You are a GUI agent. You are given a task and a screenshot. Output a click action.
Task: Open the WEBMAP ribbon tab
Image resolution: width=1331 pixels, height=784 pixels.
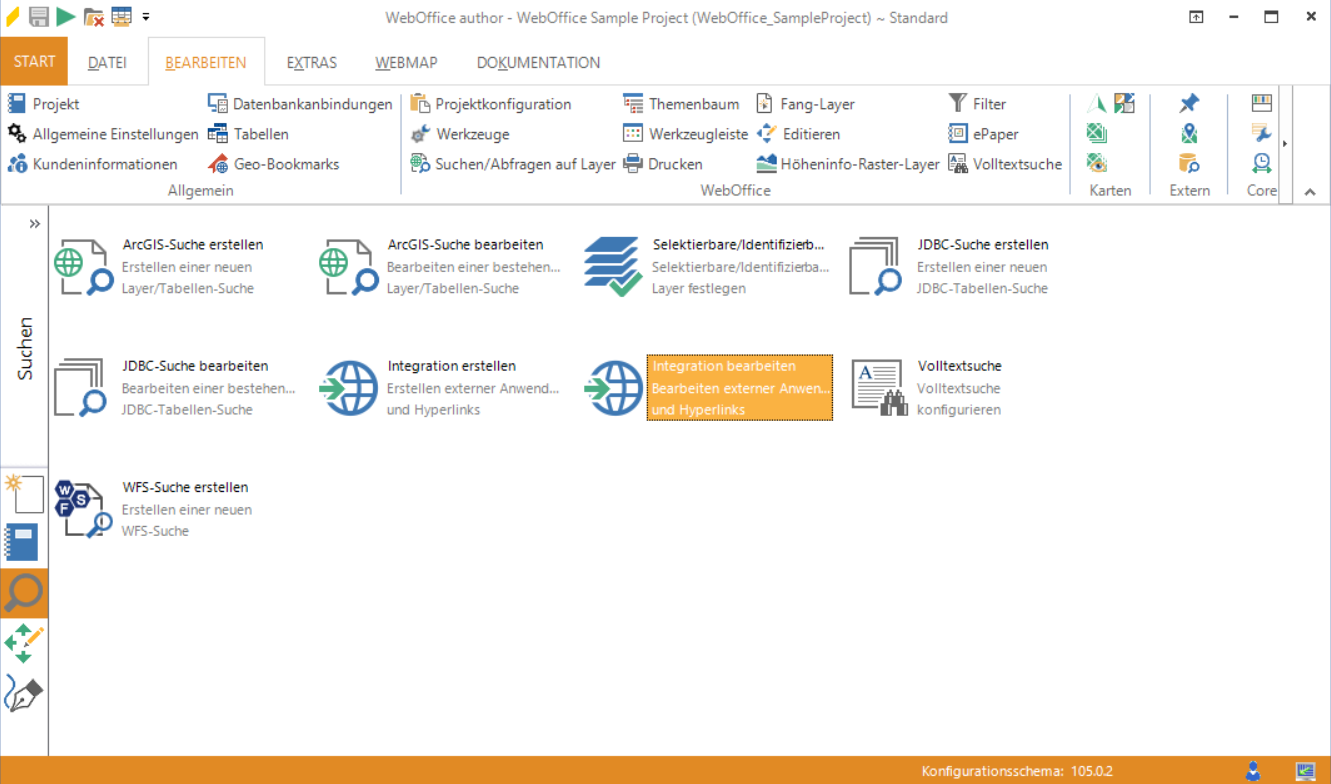[x=405, y=61]
